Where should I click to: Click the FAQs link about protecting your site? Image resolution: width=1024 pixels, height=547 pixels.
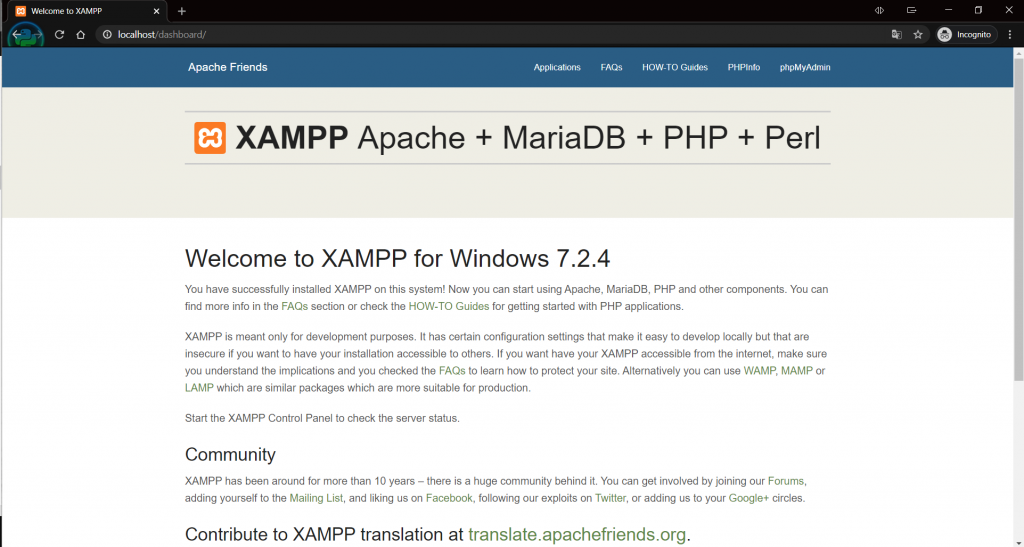click(452, 371)
